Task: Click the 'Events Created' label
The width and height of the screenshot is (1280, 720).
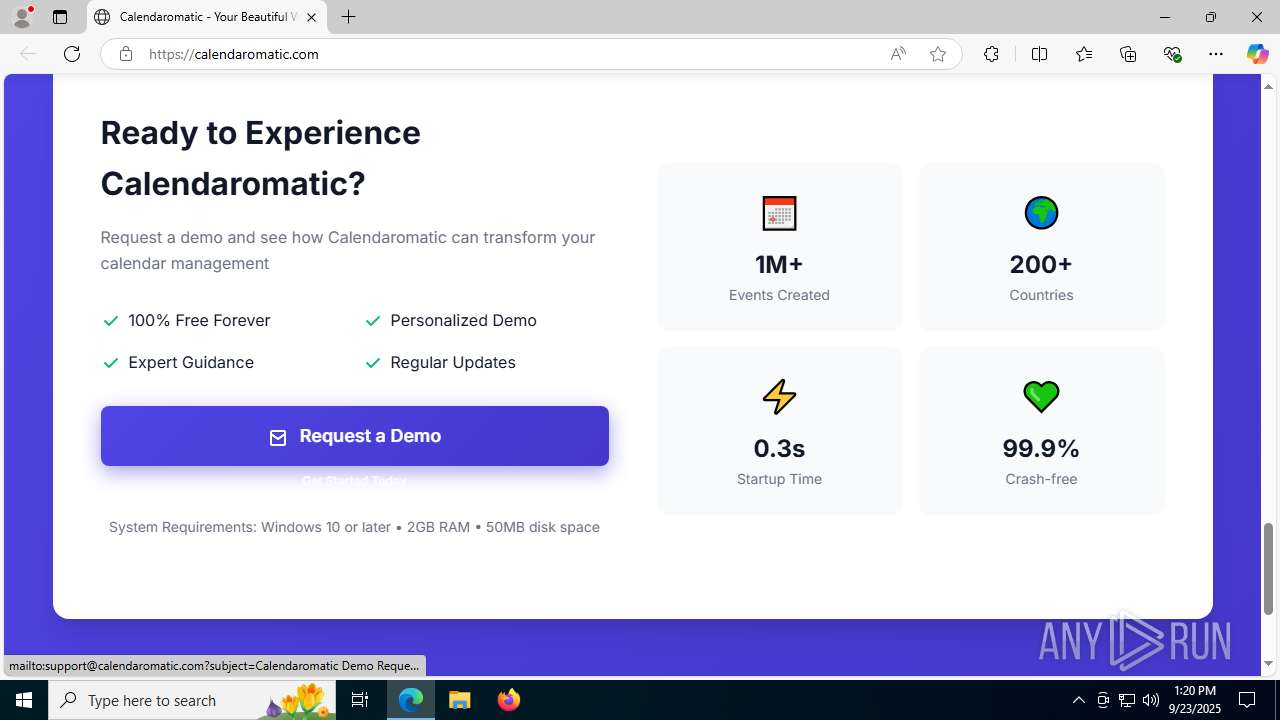Action: pos(779,295)
